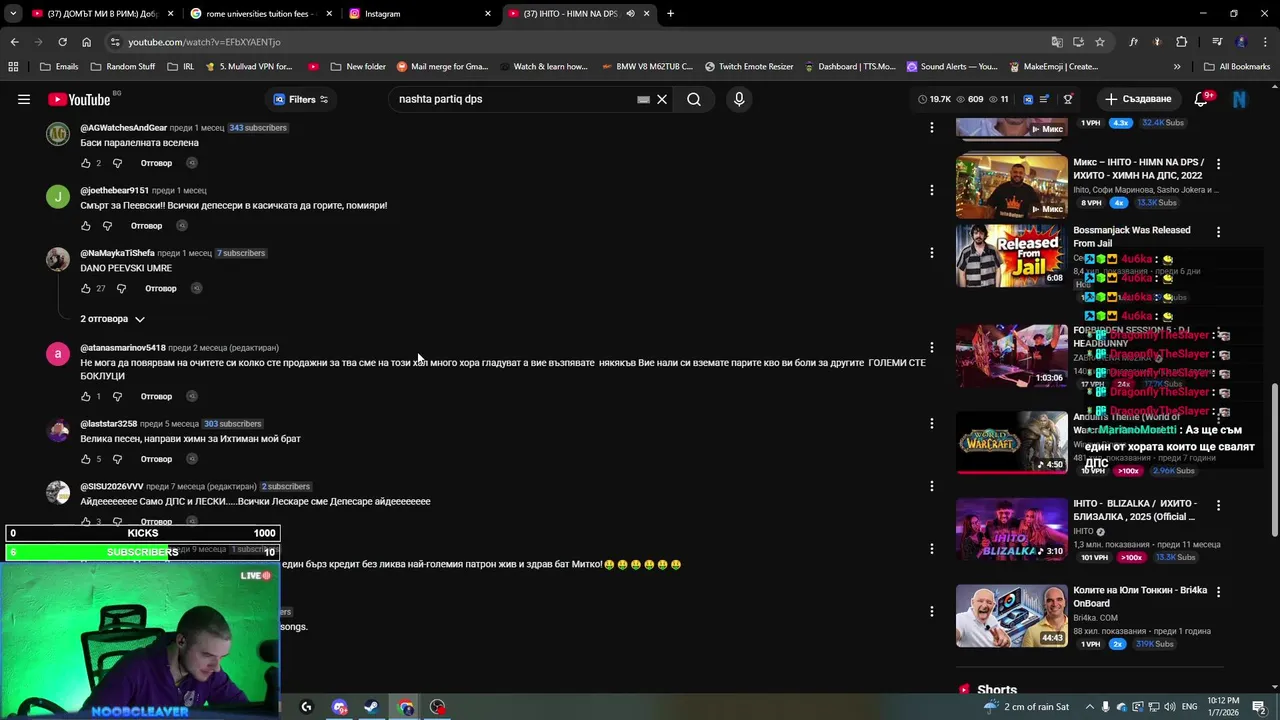This screenshot has height=720, width=1280.
Task: Reply to the AGWatchesAndGear comment
Action: (x=156, y=163)
